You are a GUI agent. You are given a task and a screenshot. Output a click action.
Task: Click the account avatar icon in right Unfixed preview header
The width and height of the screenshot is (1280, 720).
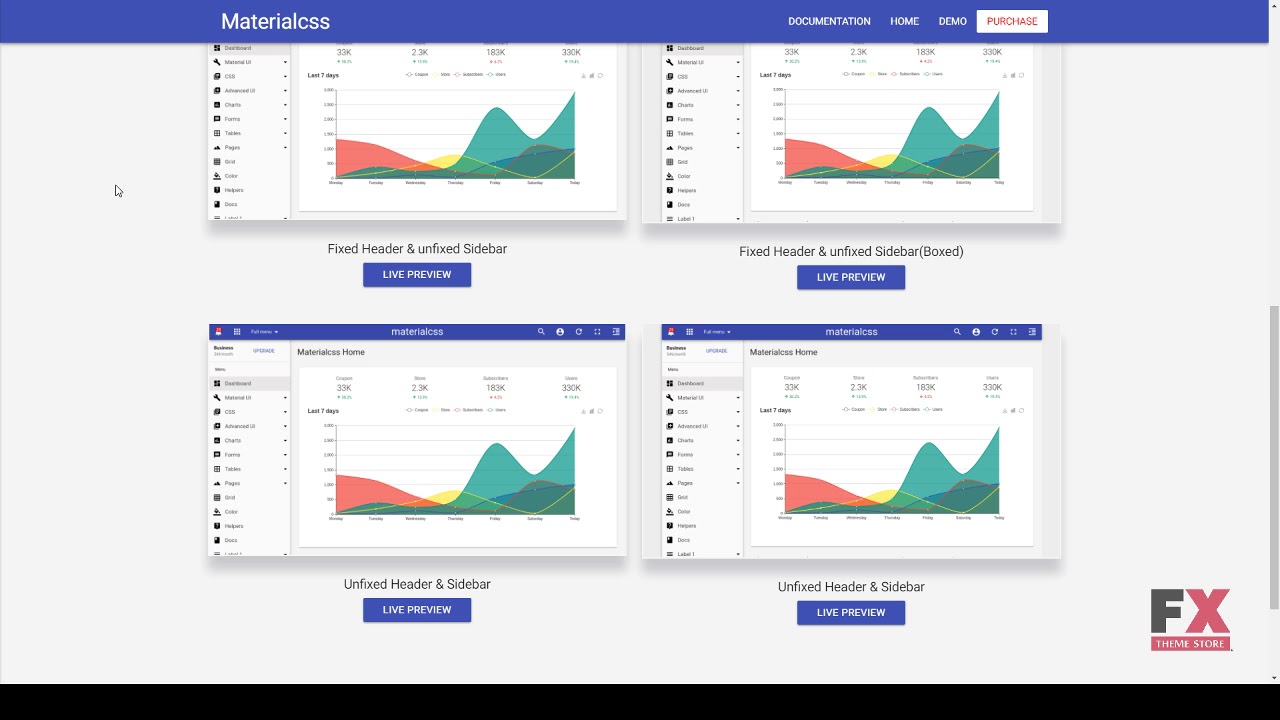click(x=976, y=332)
